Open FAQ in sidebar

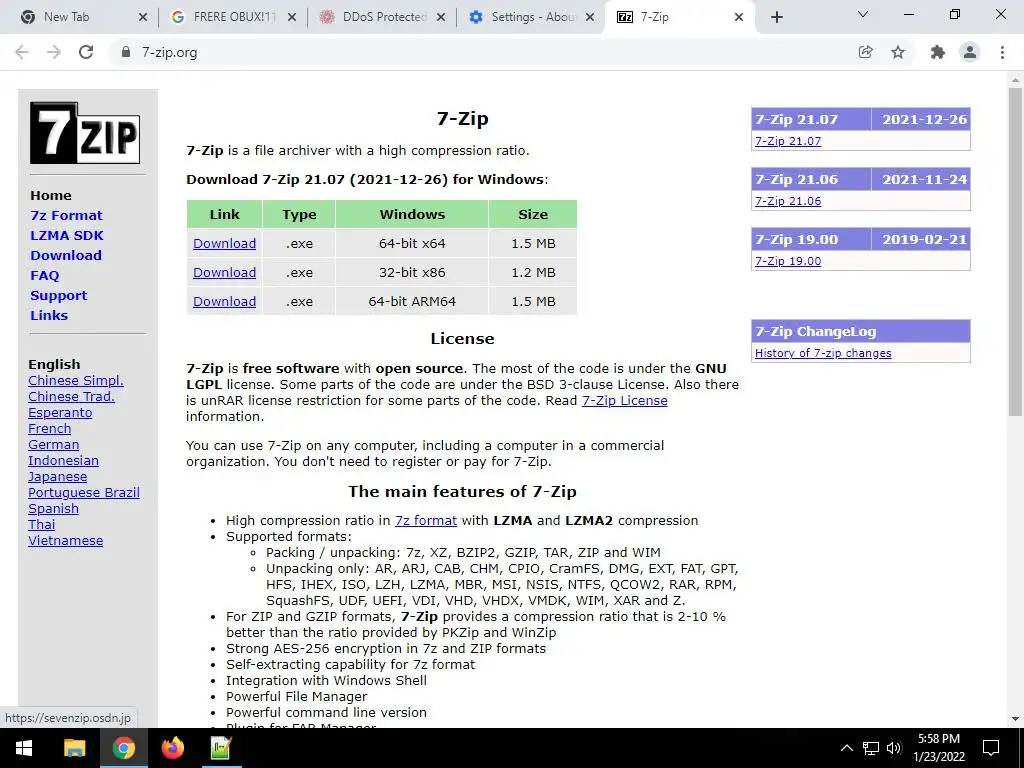44,276
